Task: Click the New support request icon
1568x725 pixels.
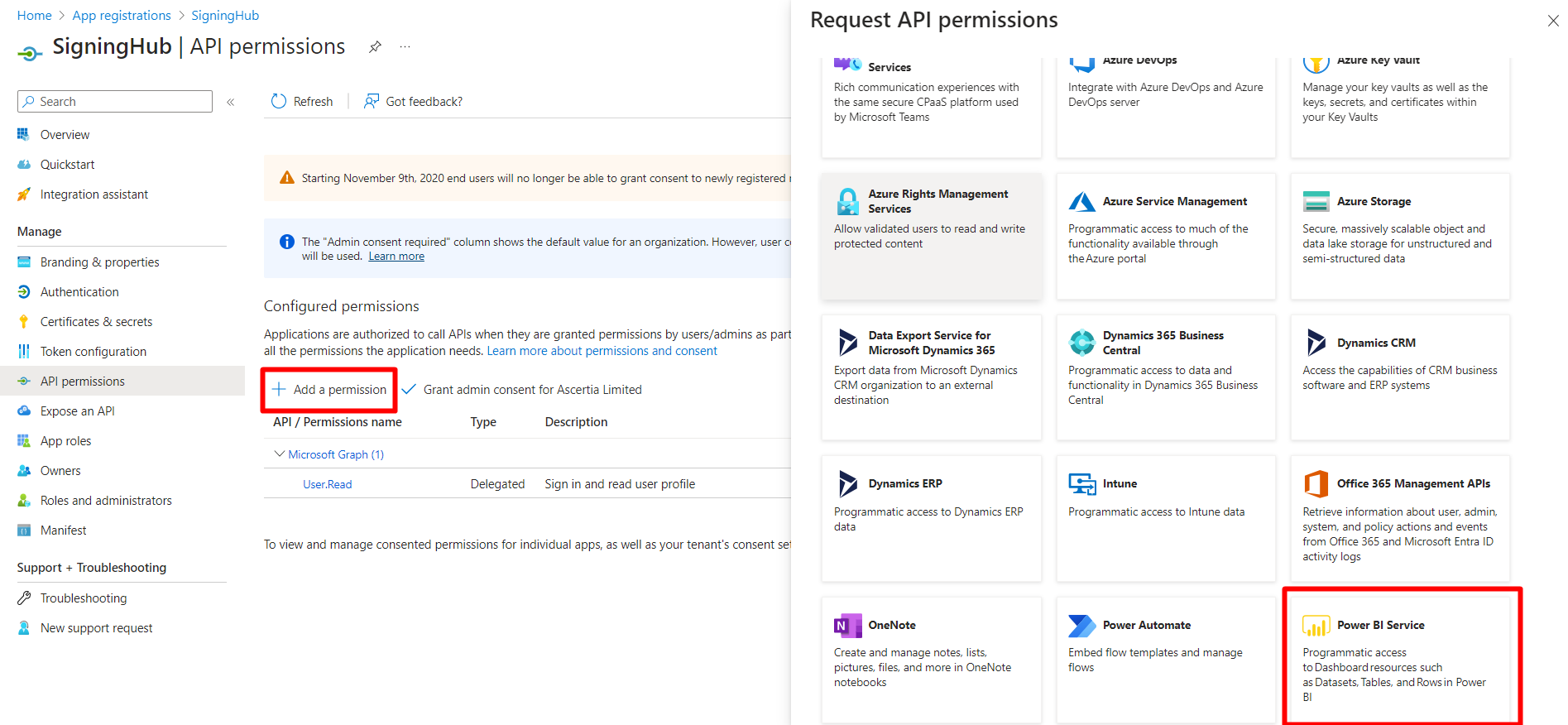Action: (x=24, y=627)
